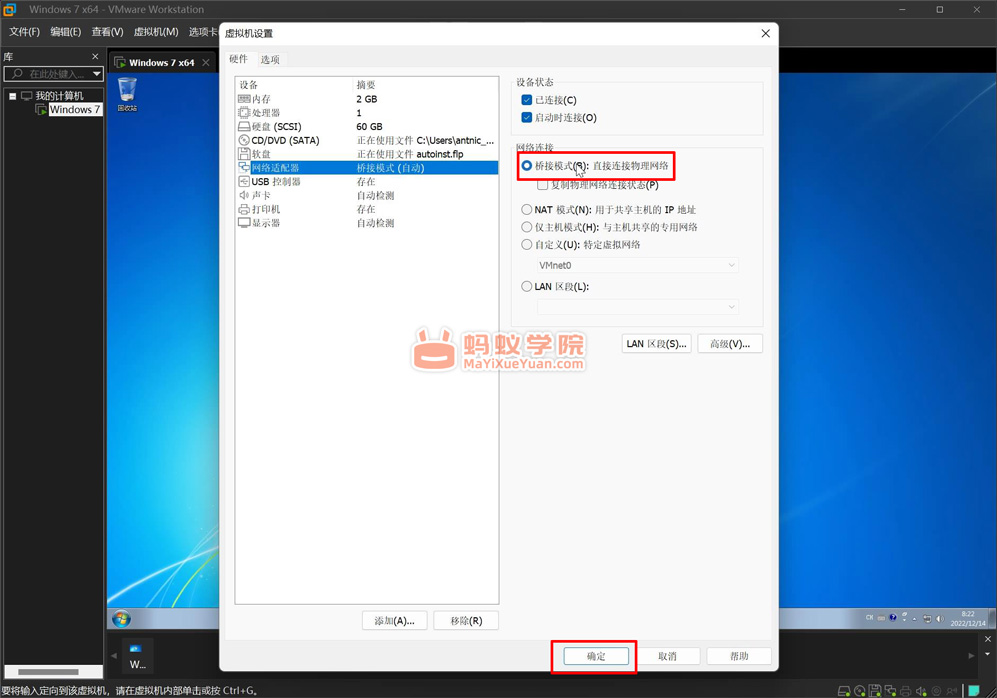Click the thumbnail bar left scroll arrow
997x698 pixels.
(114, 655)
